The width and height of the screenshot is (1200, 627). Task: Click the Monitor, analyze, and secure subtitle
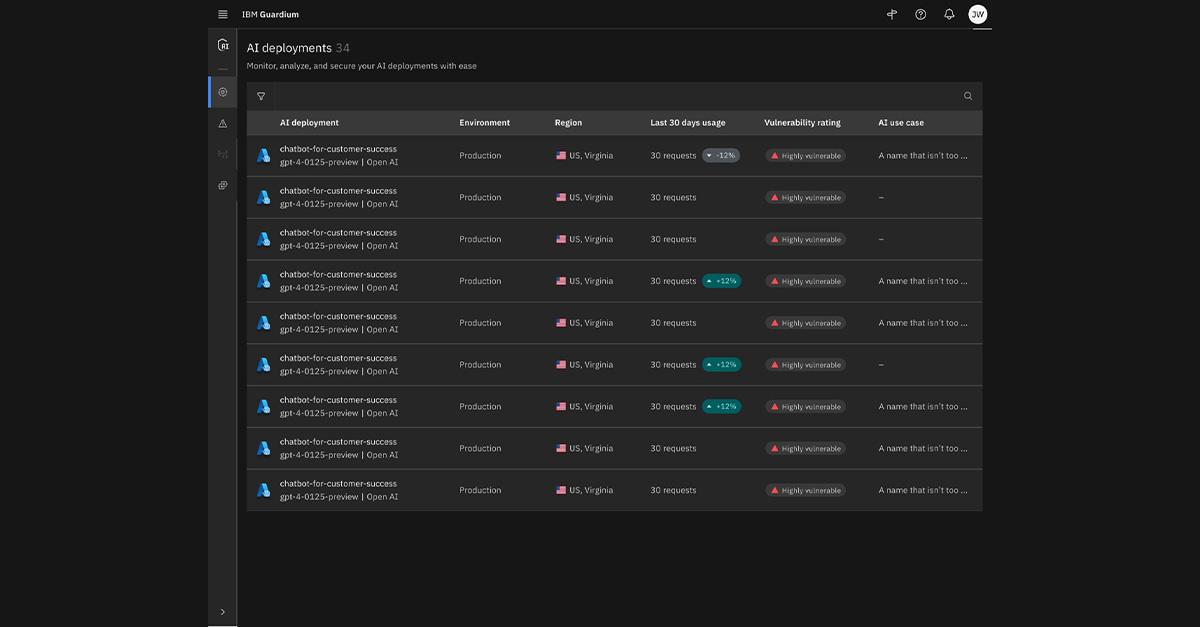[x=362, y=66]
